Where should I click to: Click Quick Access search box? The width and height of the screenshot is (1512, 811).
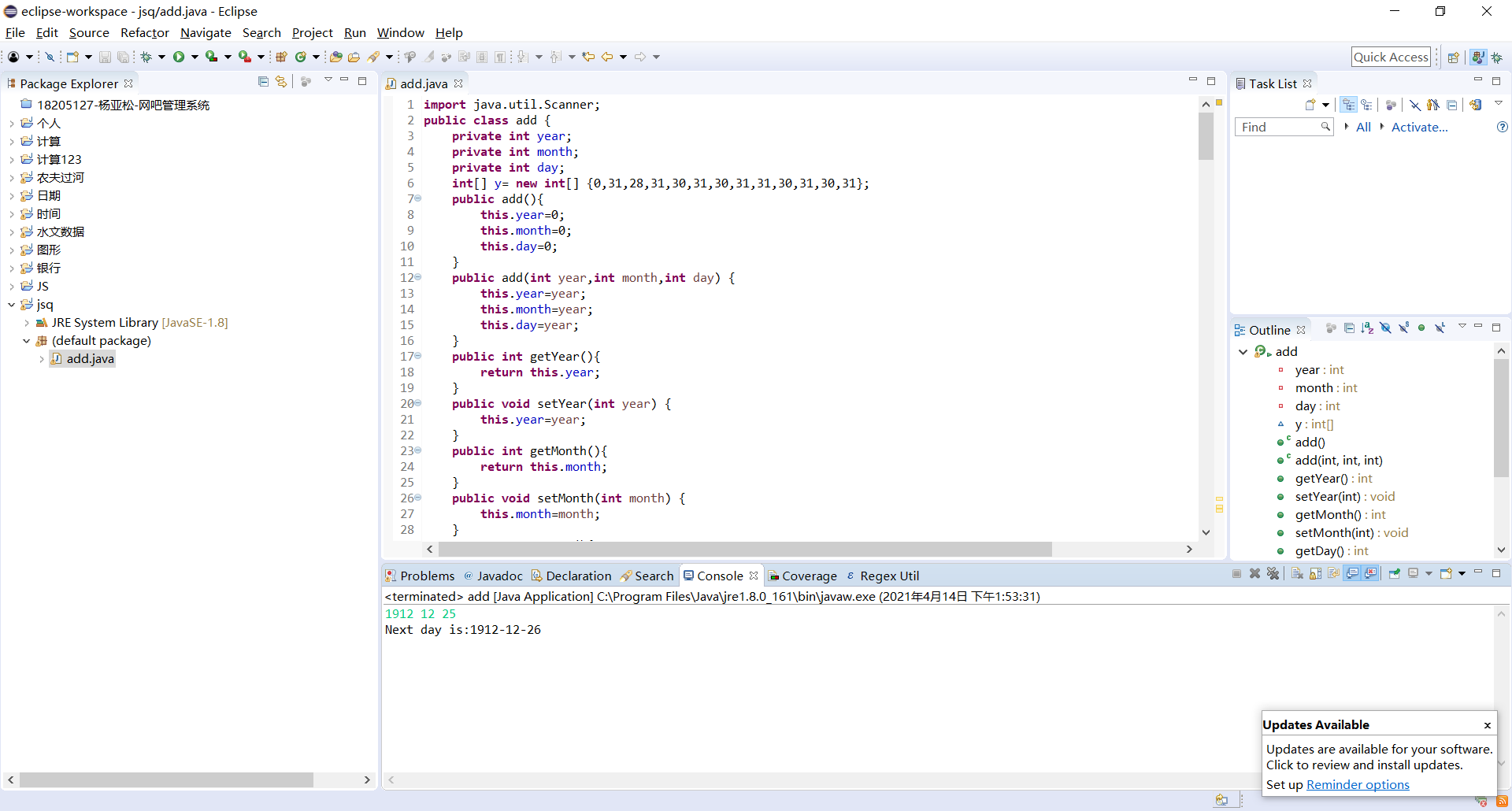tap(1391, 57)
